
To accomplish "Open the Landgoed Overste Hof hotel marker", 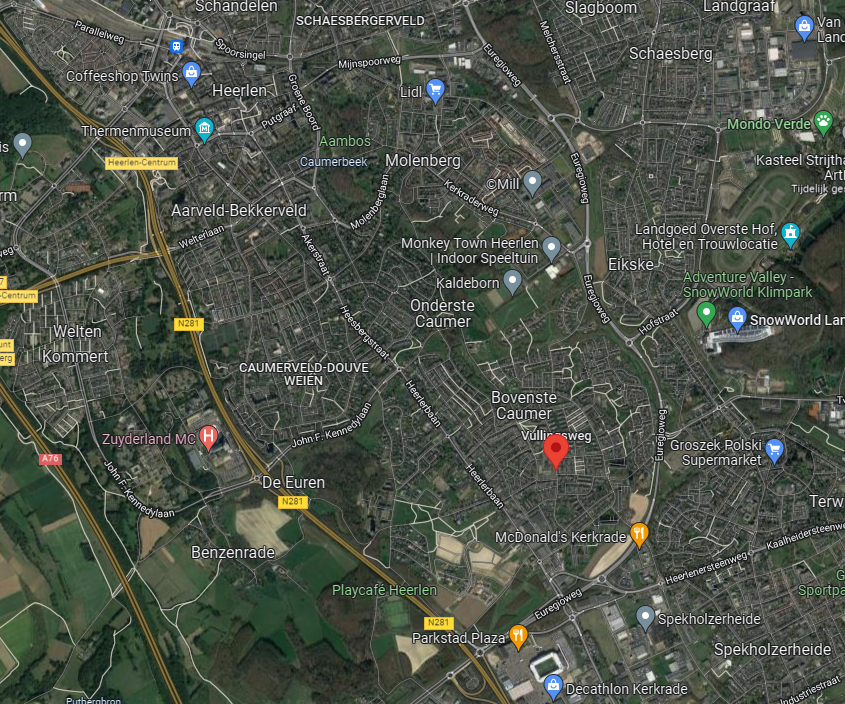I will click(791, 235).
